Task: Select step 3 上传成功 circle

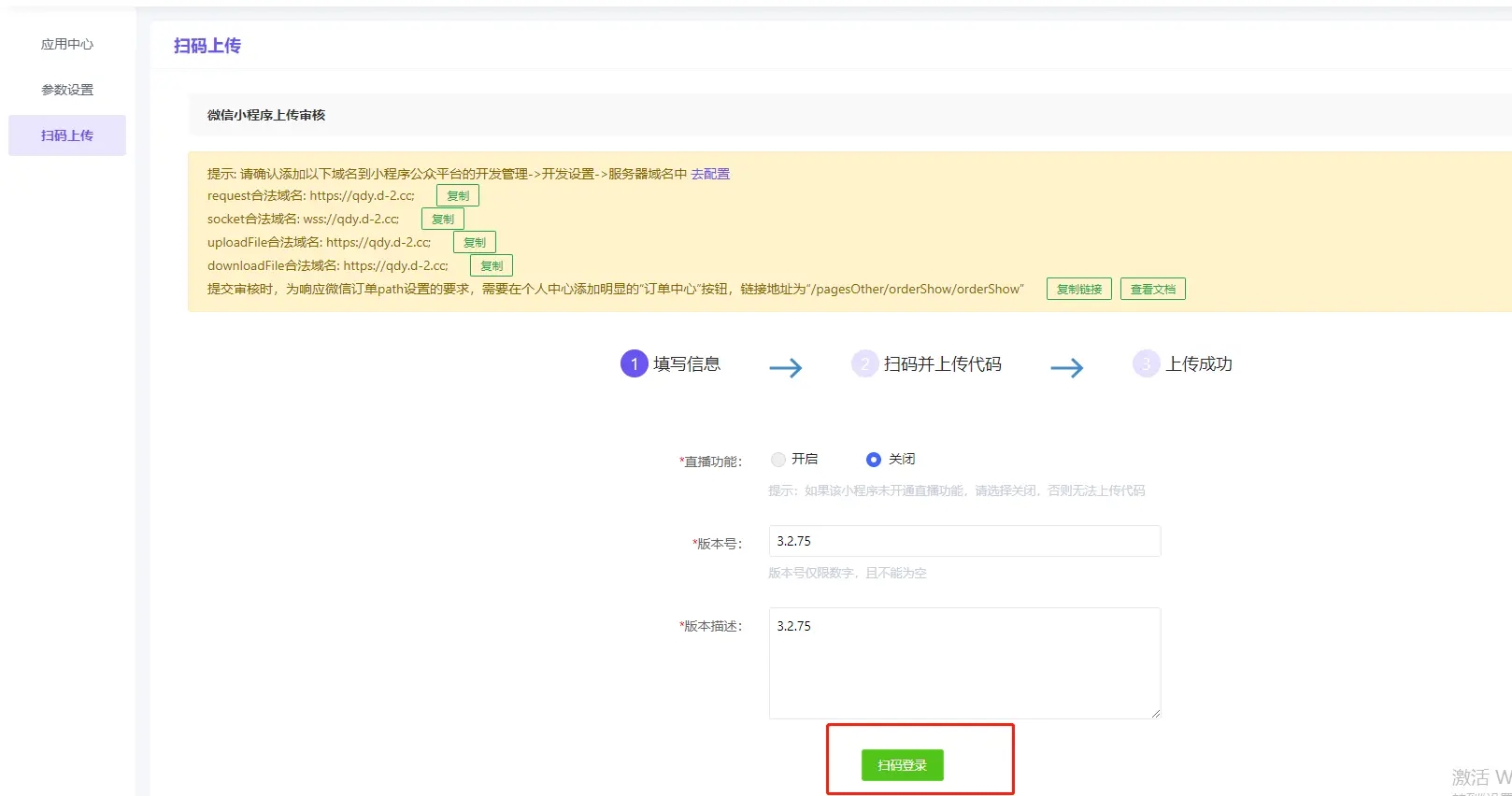Action: coord(1146,364)
